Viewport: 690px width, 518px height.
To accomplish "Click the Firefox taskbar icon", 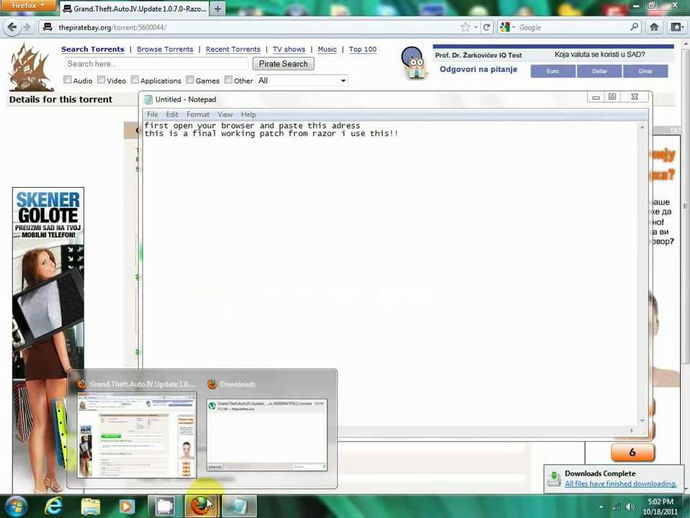I will 201,506.
